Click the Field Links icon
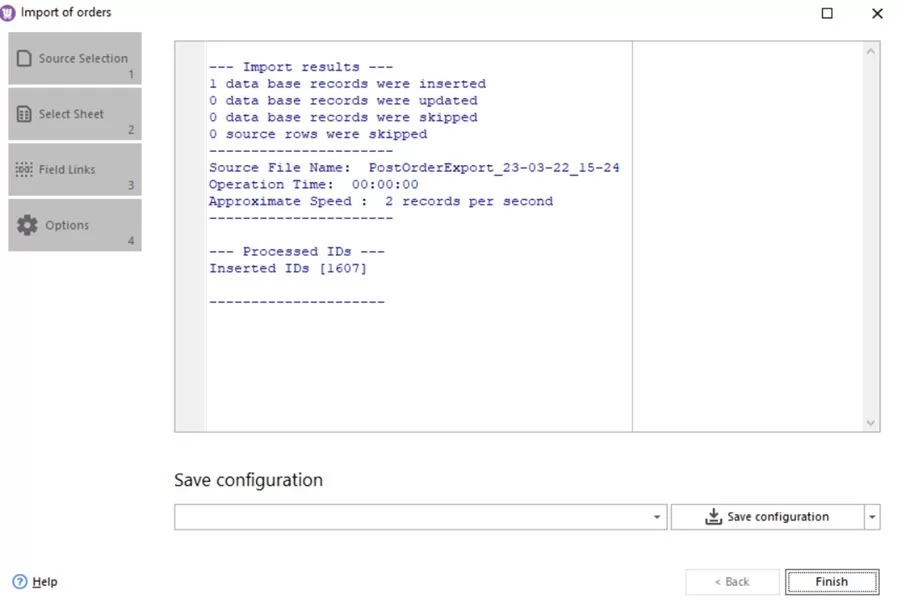 pos(25,168)
